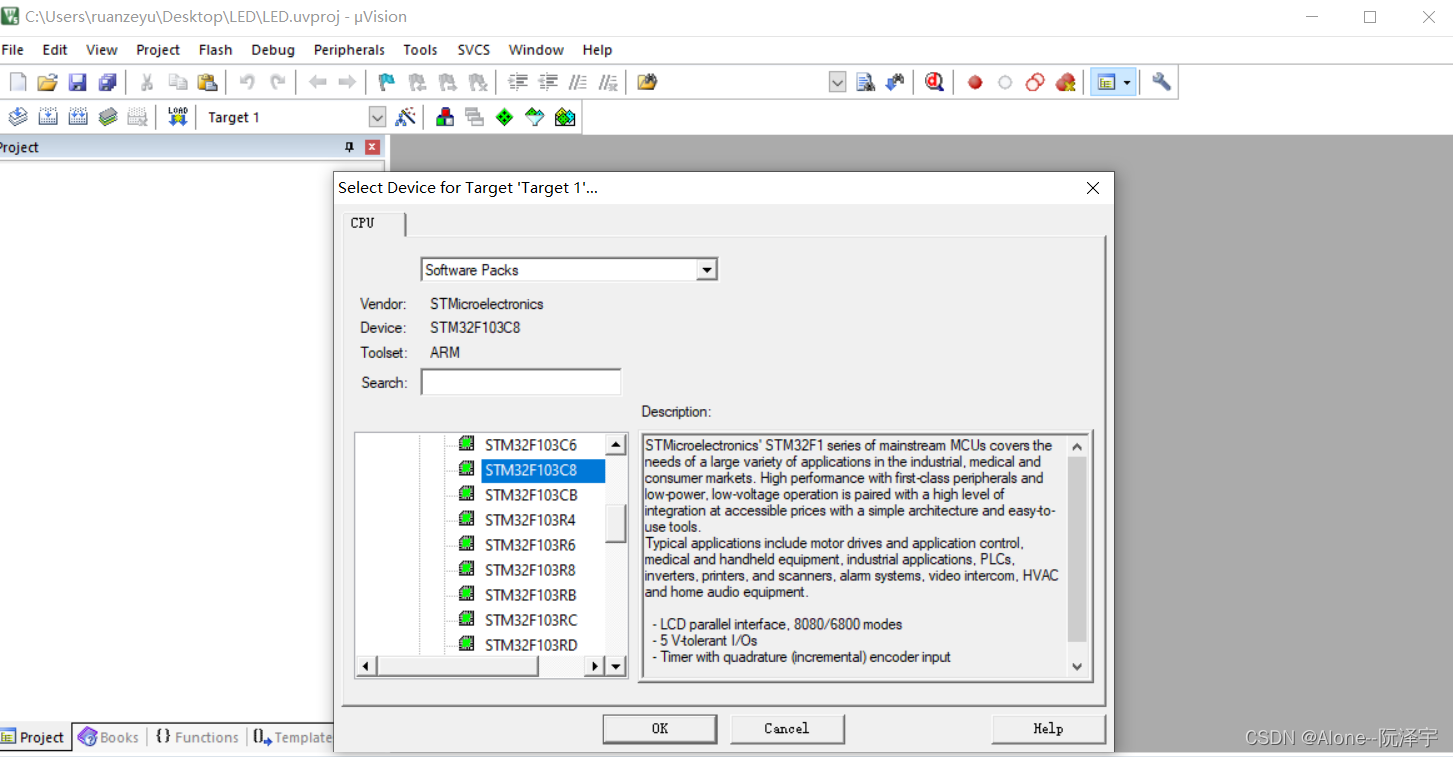Close the Project panel with red X

coord(372,147)
